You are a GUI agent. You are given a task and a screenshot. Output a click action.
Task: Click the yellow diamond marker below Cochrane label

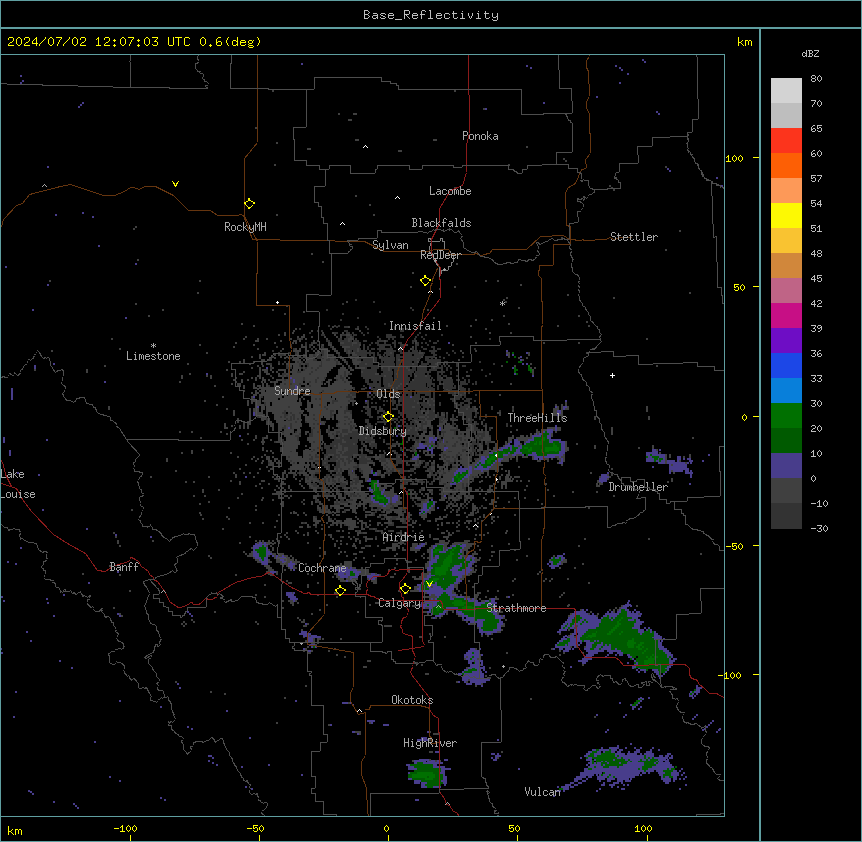pyautogui.click(x=340, y=591)
